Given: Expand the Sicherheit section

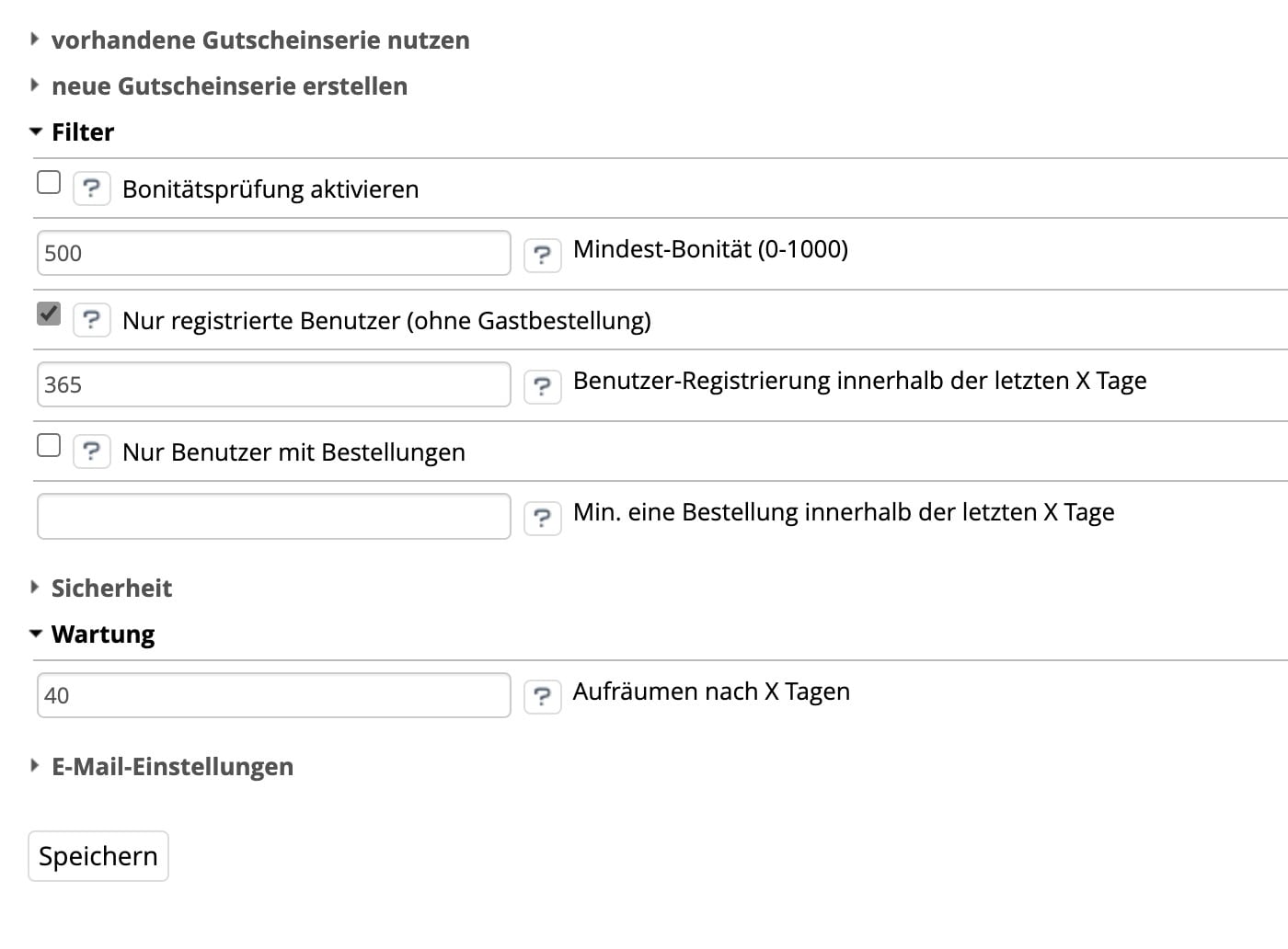Looking at the screenshot, I should 111,589.
